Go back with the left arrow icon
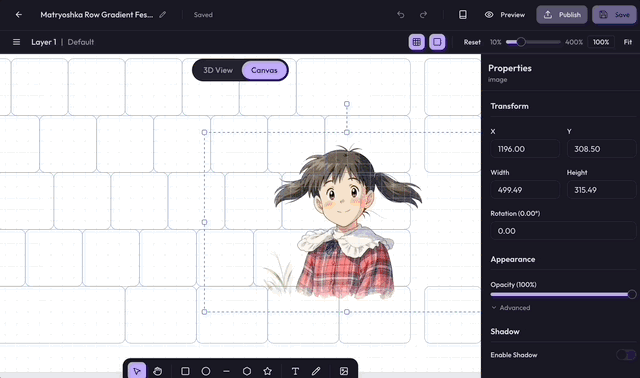Image resolution: width=640 pixels, height=378 pixels. click(x=19, y=15)
